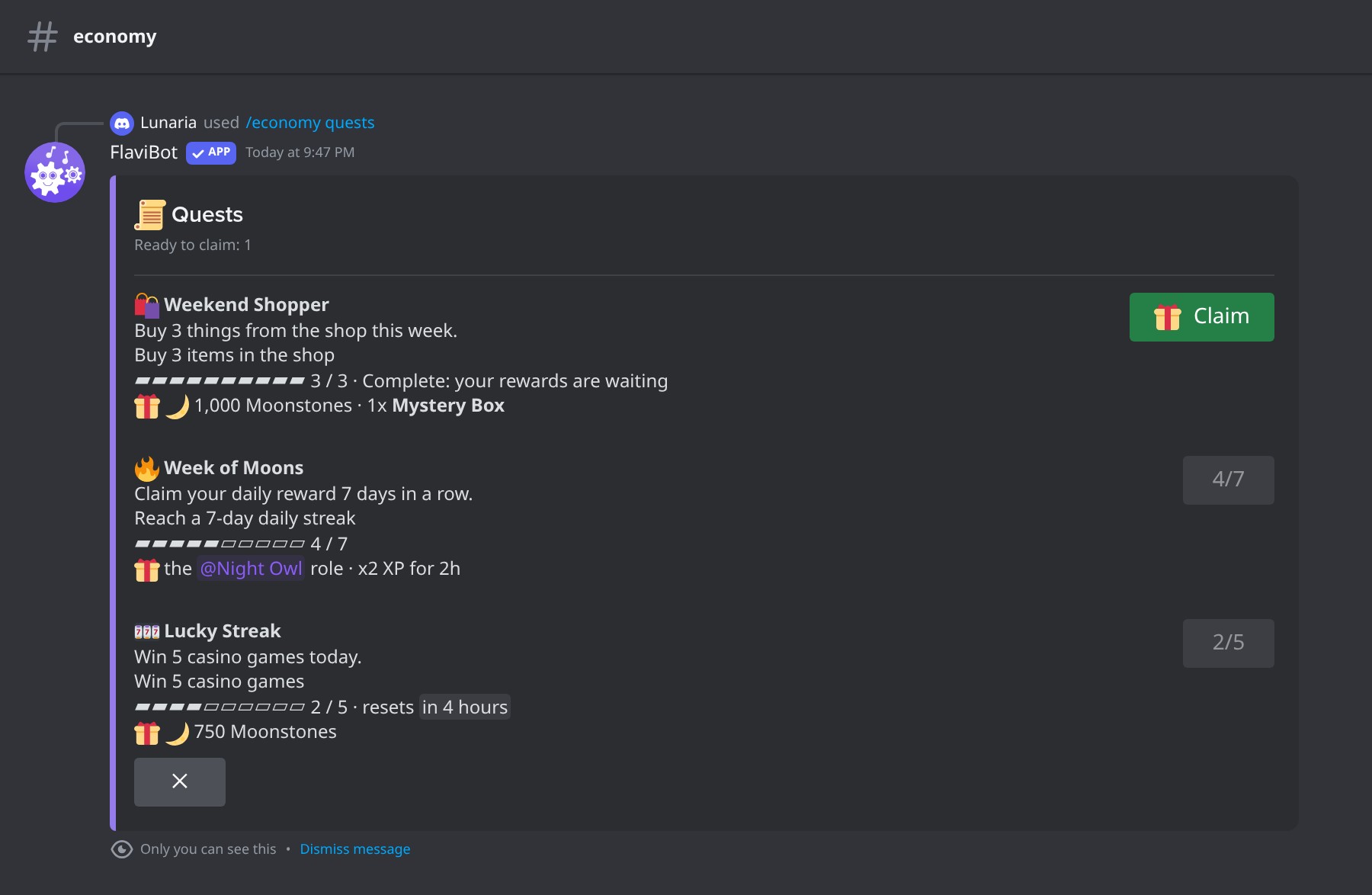This screenshot has width=1372, height=895.
Task: Click gift emoji before Night Owl role reward
Action: click(147, 569)
